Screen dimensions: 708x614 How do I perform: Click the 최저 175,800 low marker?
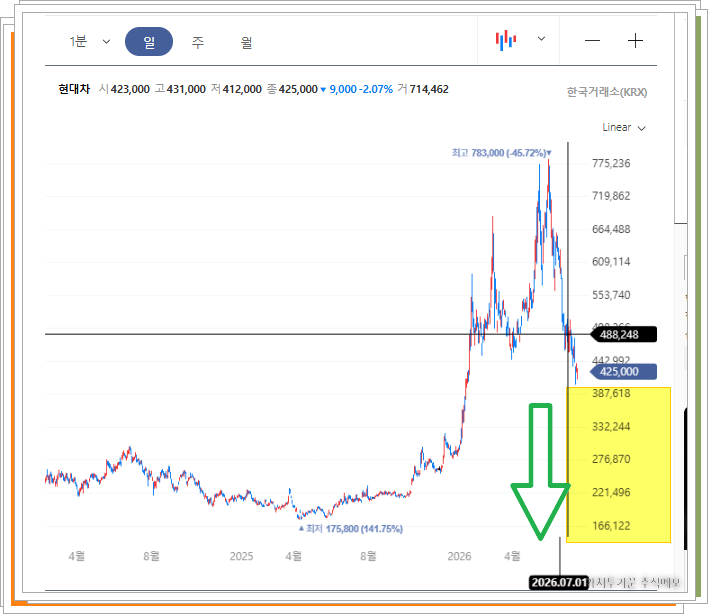tap(351, 529)
